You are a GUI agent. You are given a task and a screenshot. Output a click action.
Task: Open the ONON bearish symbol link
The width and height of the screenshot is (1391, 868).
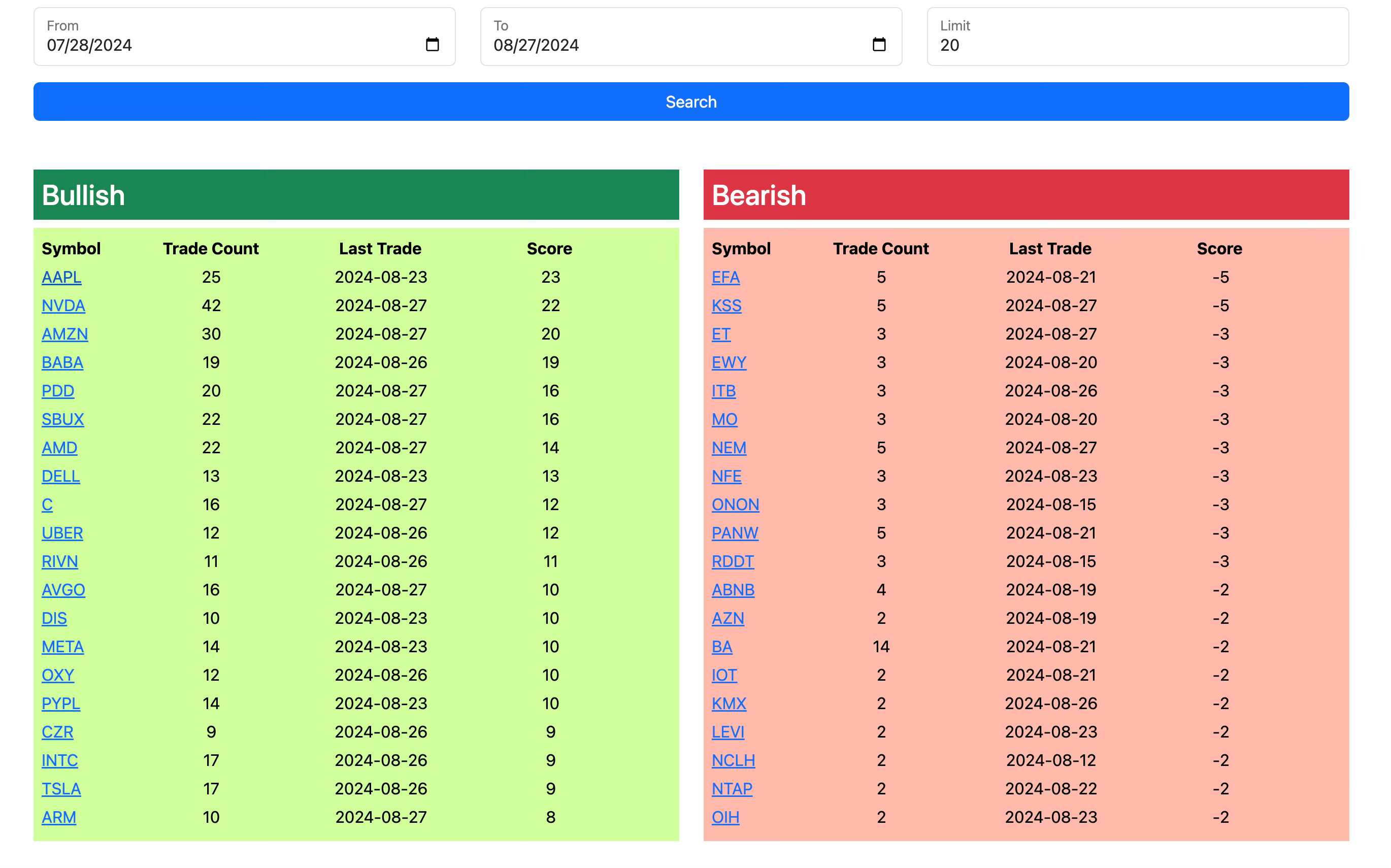tap(736, 505)
